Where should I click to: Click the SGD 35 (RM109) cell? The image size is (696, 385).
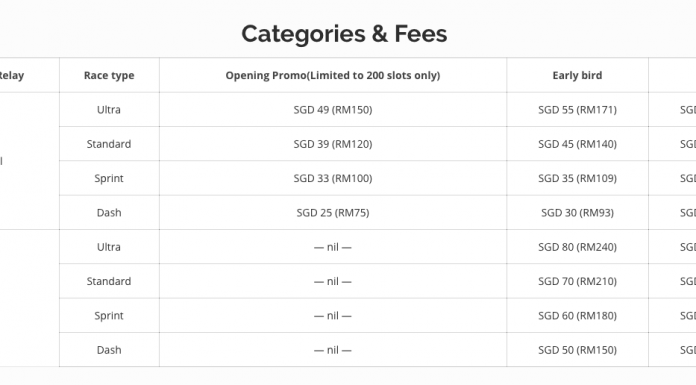pyautogui.click(x=577, y=178)
